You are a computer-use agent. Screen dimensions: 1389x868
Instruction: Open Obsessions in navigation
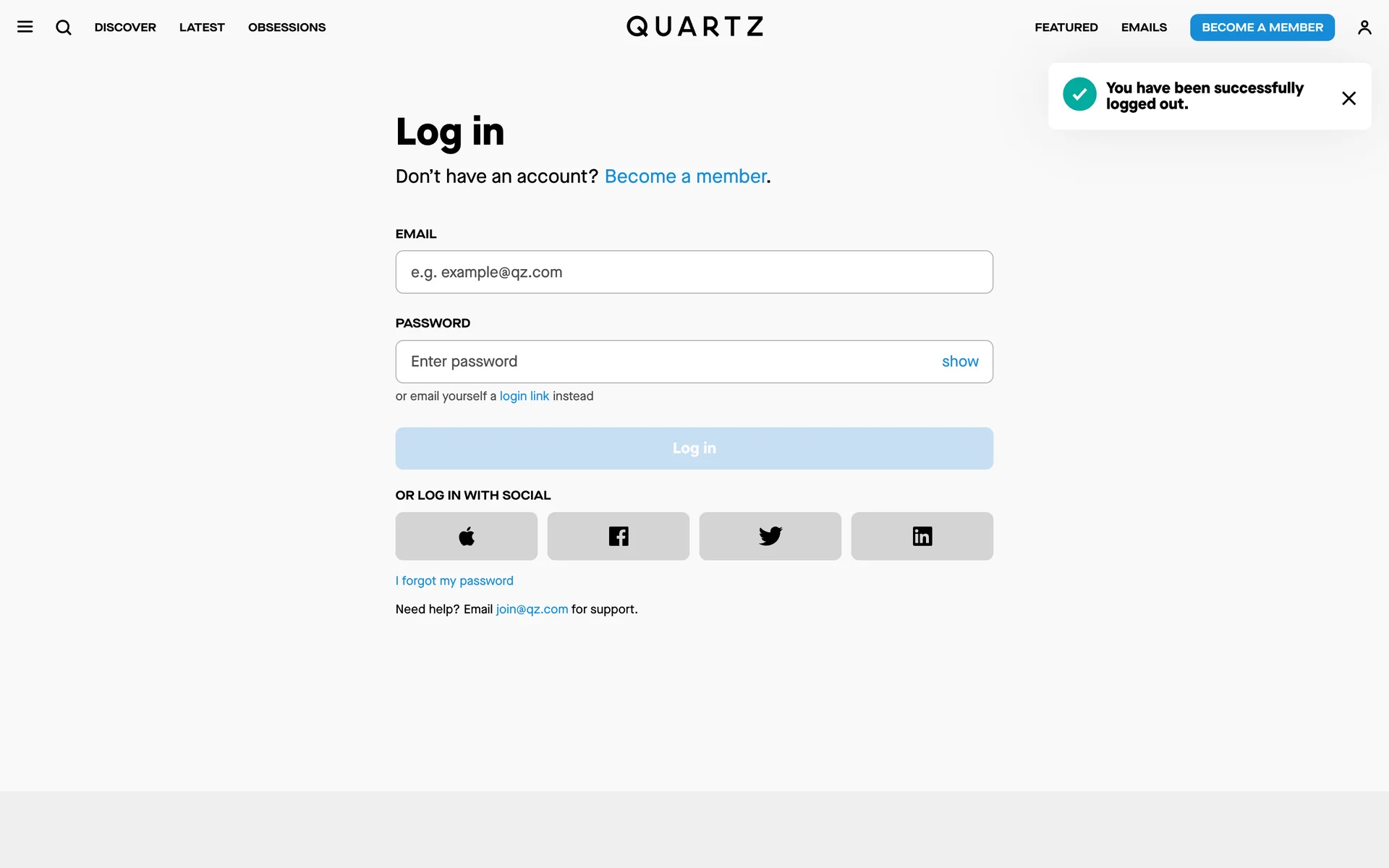[286, 27]
